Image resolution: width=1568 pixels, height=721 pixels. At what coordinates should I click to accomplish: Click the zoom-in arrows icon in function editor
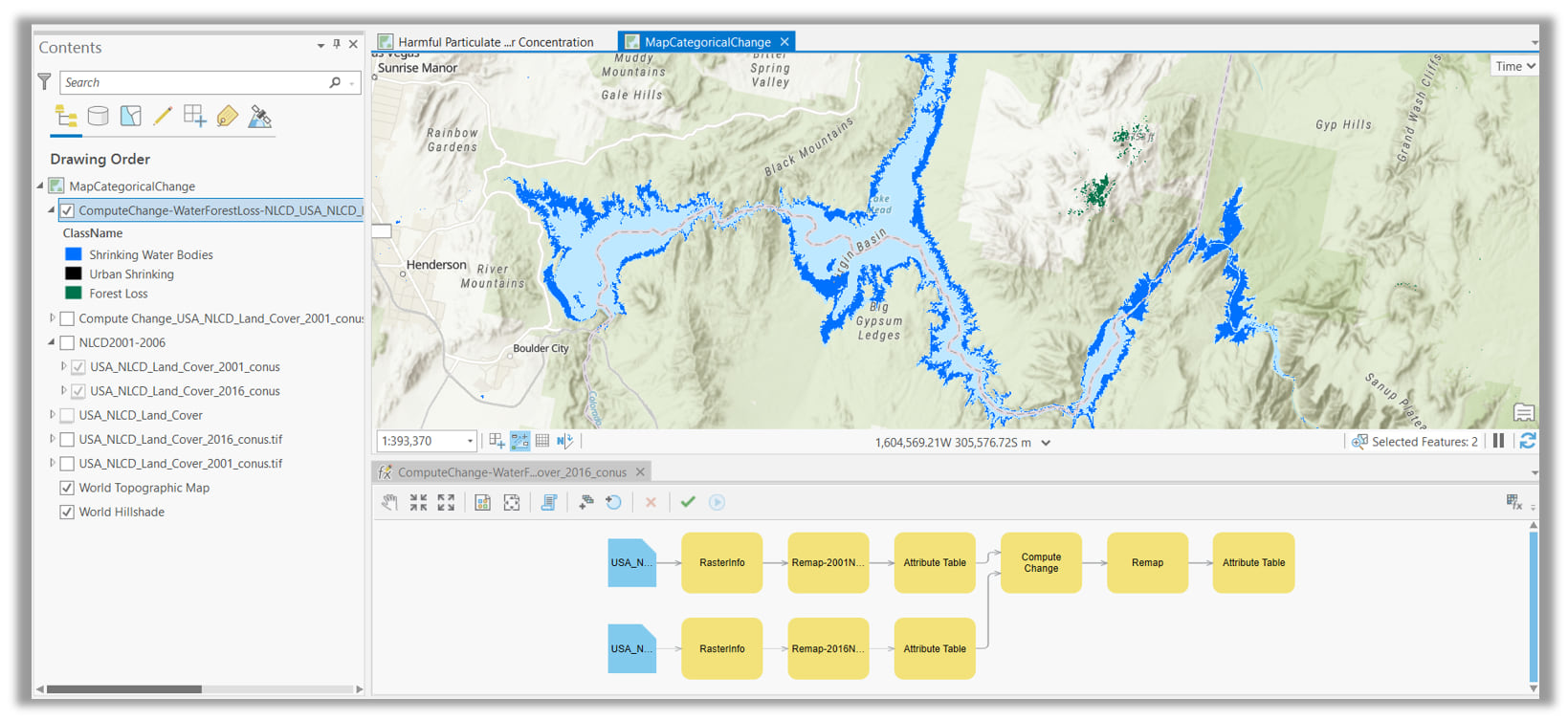pos(418,502)
